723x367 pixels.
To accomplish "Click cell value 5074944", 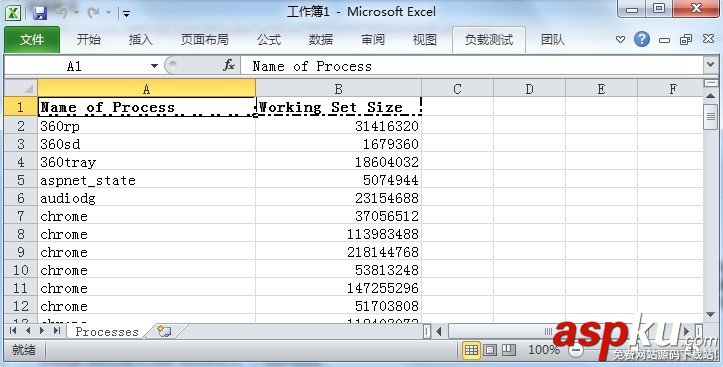I will point(338,180).
